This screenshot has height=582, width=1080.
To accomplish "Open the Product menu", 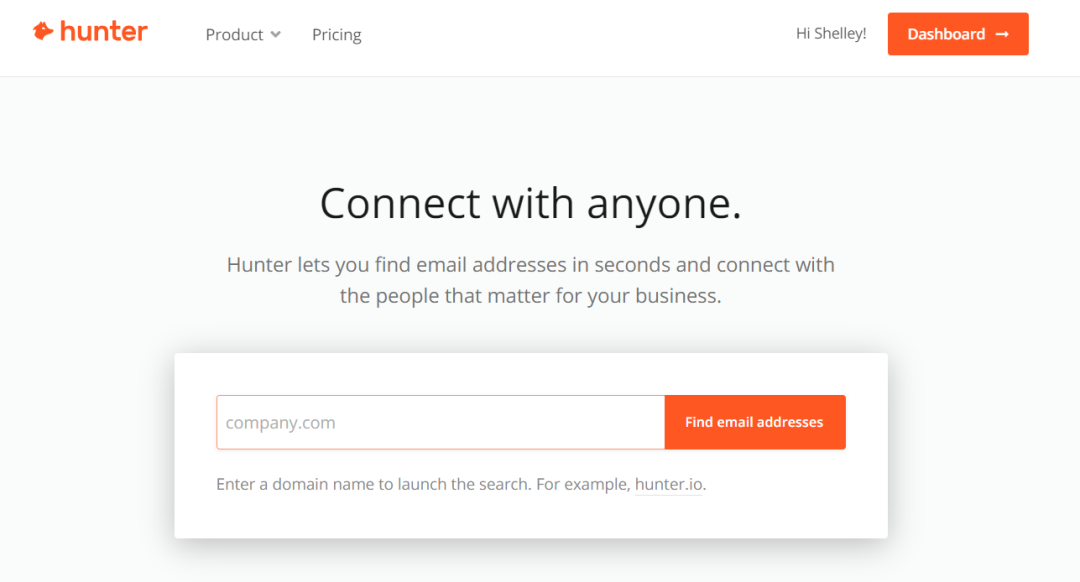I will 234,35.
